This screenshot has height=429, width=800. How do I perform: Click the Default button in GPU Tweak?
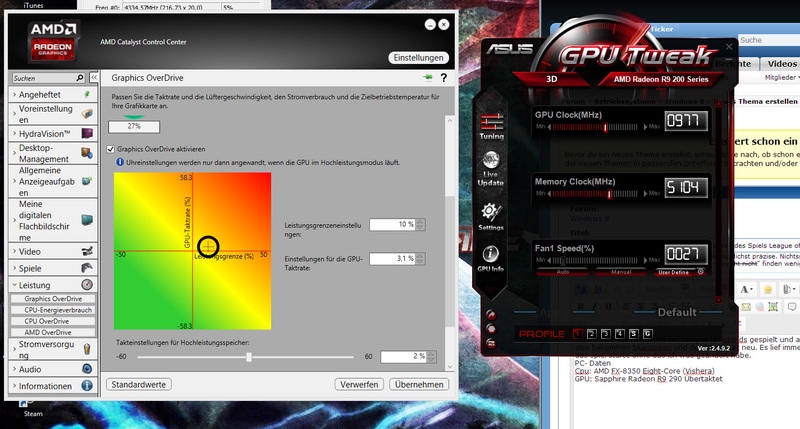pyautogui.click(x=677, y=312)
